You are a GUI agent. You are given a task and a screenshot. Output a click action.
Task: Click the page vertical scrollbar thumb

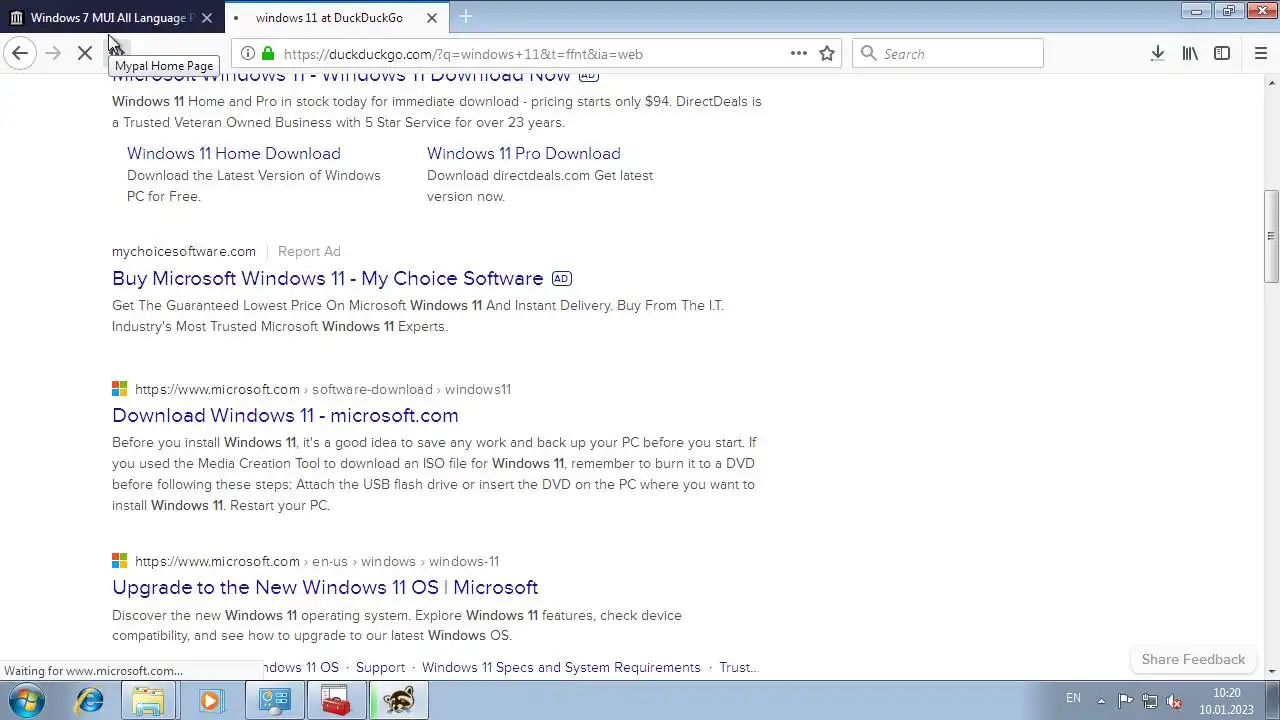point(1271,236)
